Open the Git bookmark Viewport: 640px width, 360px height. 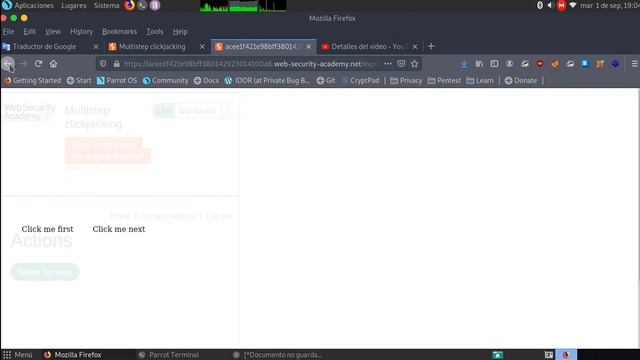pyautogui.click(x=326, y=80)
